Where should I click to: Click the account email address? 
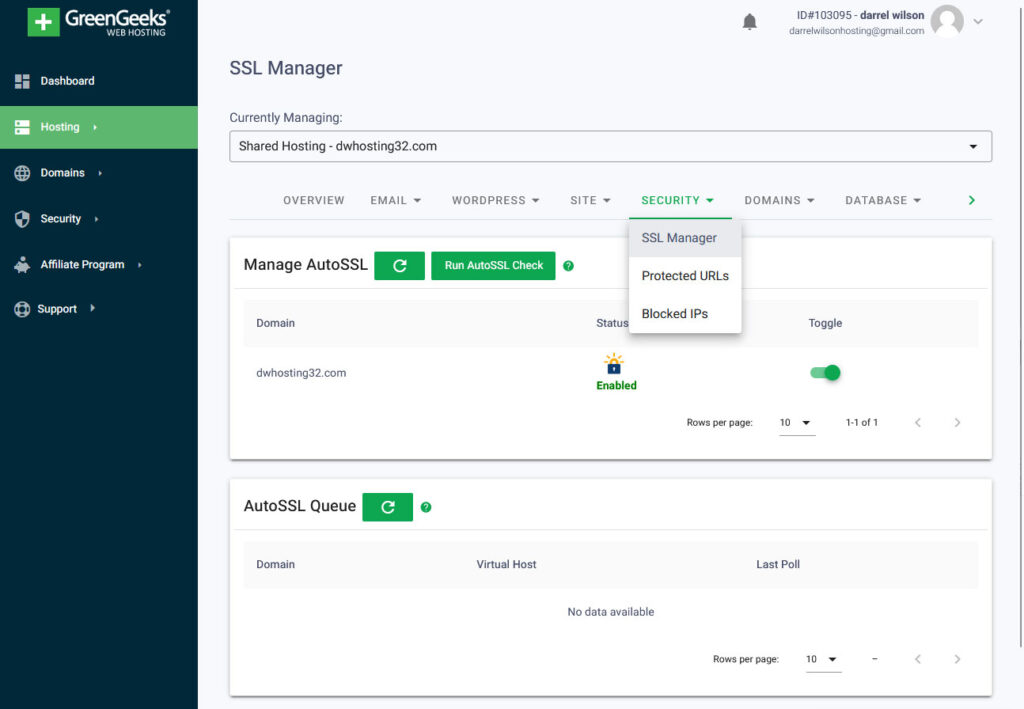856,31
